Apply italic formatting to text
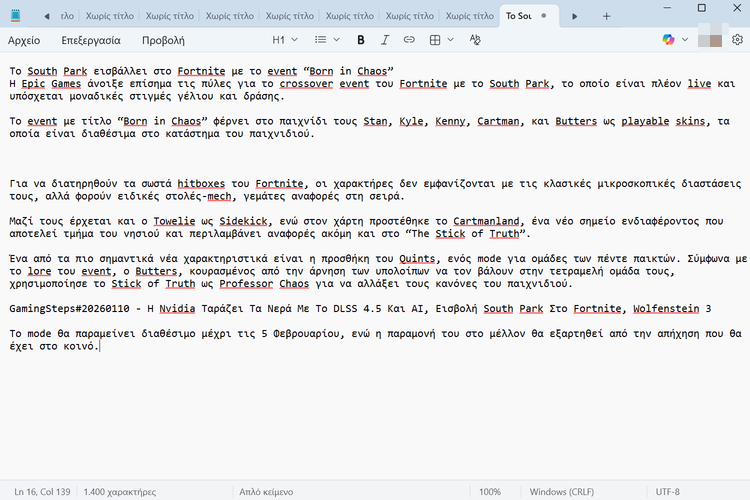 point(385,40)
